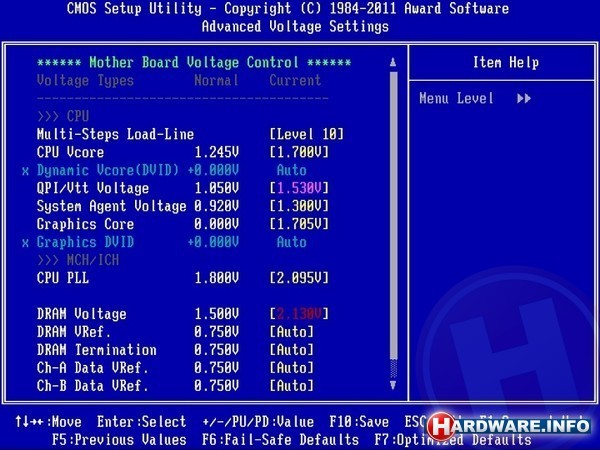Select the QPI/Vtt Voltage 1.530V value
The height and width of the screenshot is (450, 600).
[299, 188]
